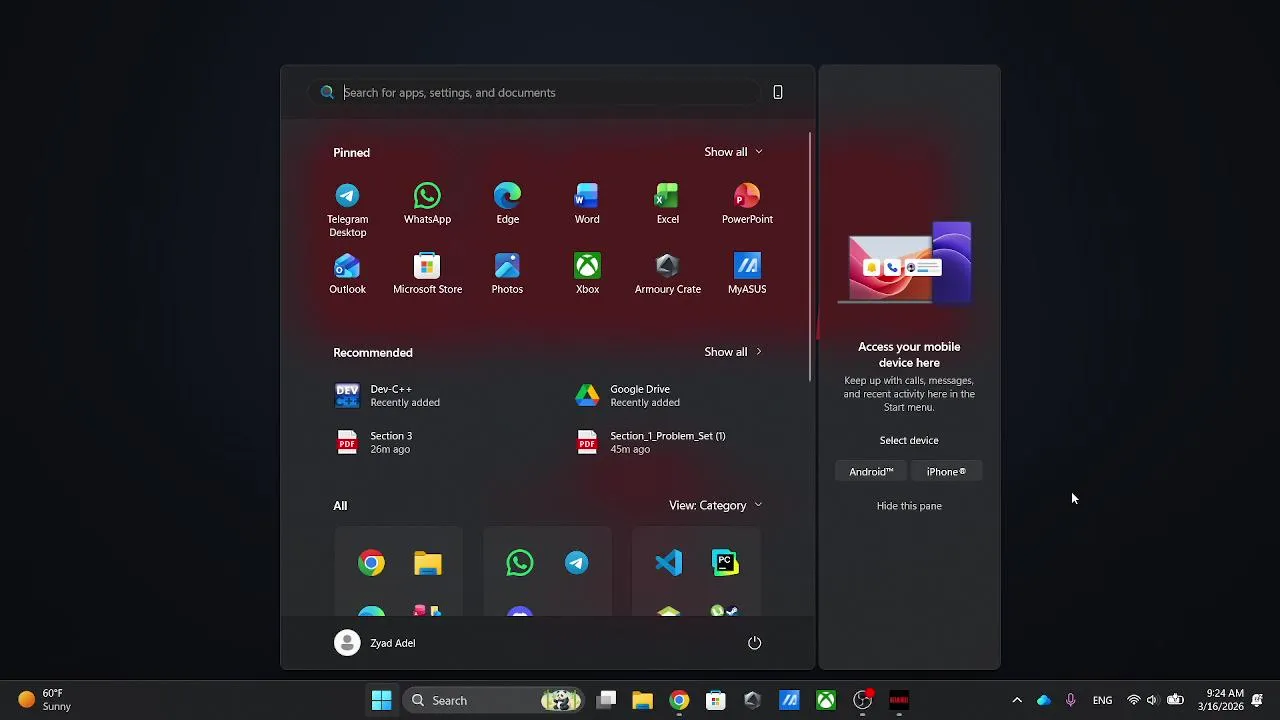The image size is (1280, 720).
Task: Open Task View on the taskbar
Action: 606,700
